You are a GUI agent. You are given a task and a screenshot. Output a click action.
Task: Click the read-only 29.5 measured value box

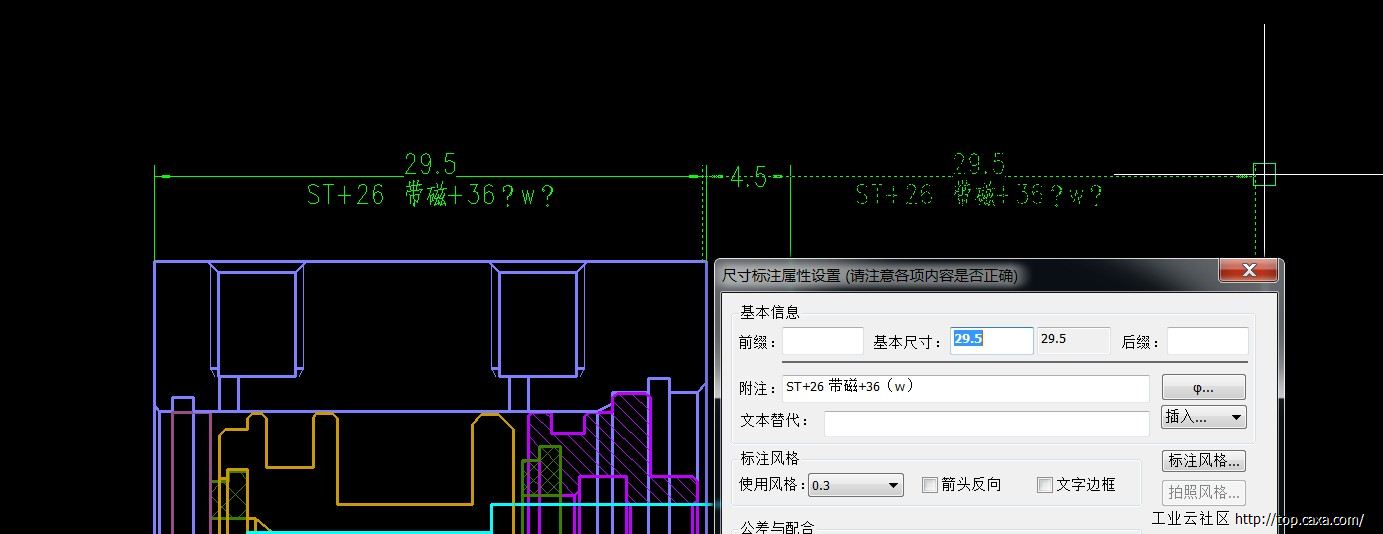(x=1073, y=340)
